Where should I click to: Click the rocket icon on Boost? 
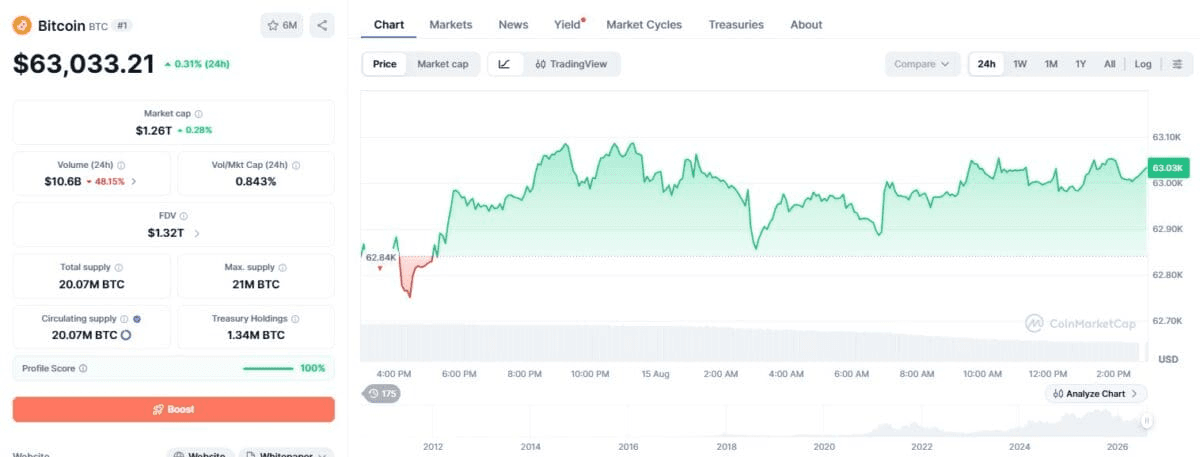[x=156, y=410]
